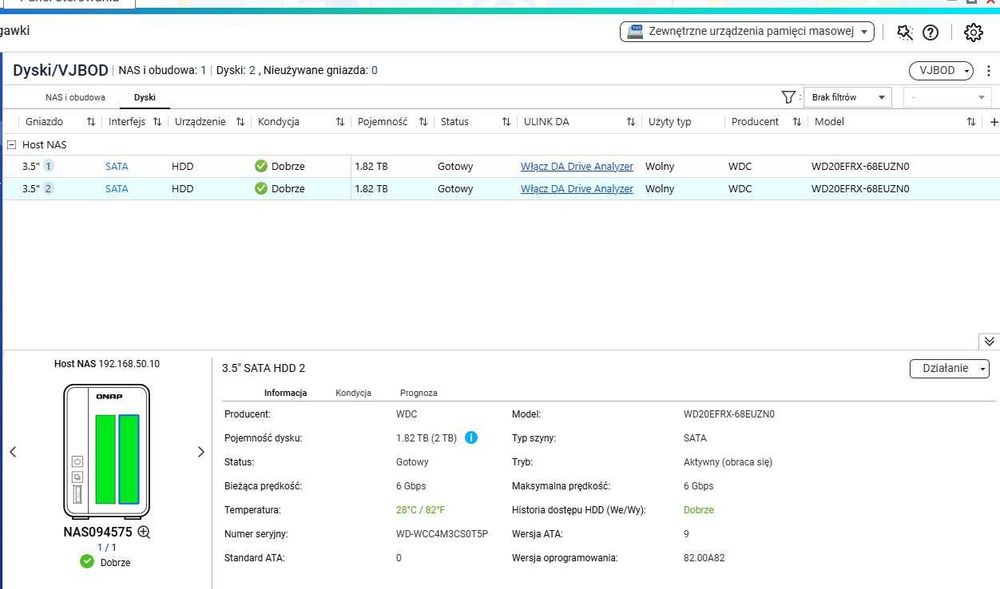Click the green health check icon for disk 2
Screen dimensions: 1000x589
[261, 189]
